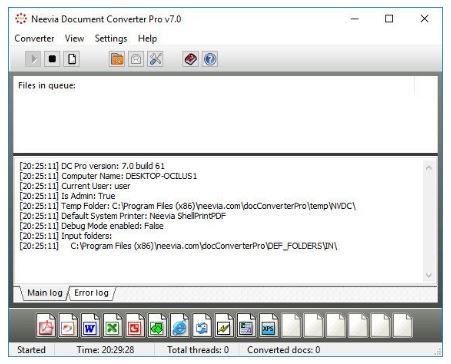
Task: Click the 'Temp Folder' log line
Action: [188, 206]
